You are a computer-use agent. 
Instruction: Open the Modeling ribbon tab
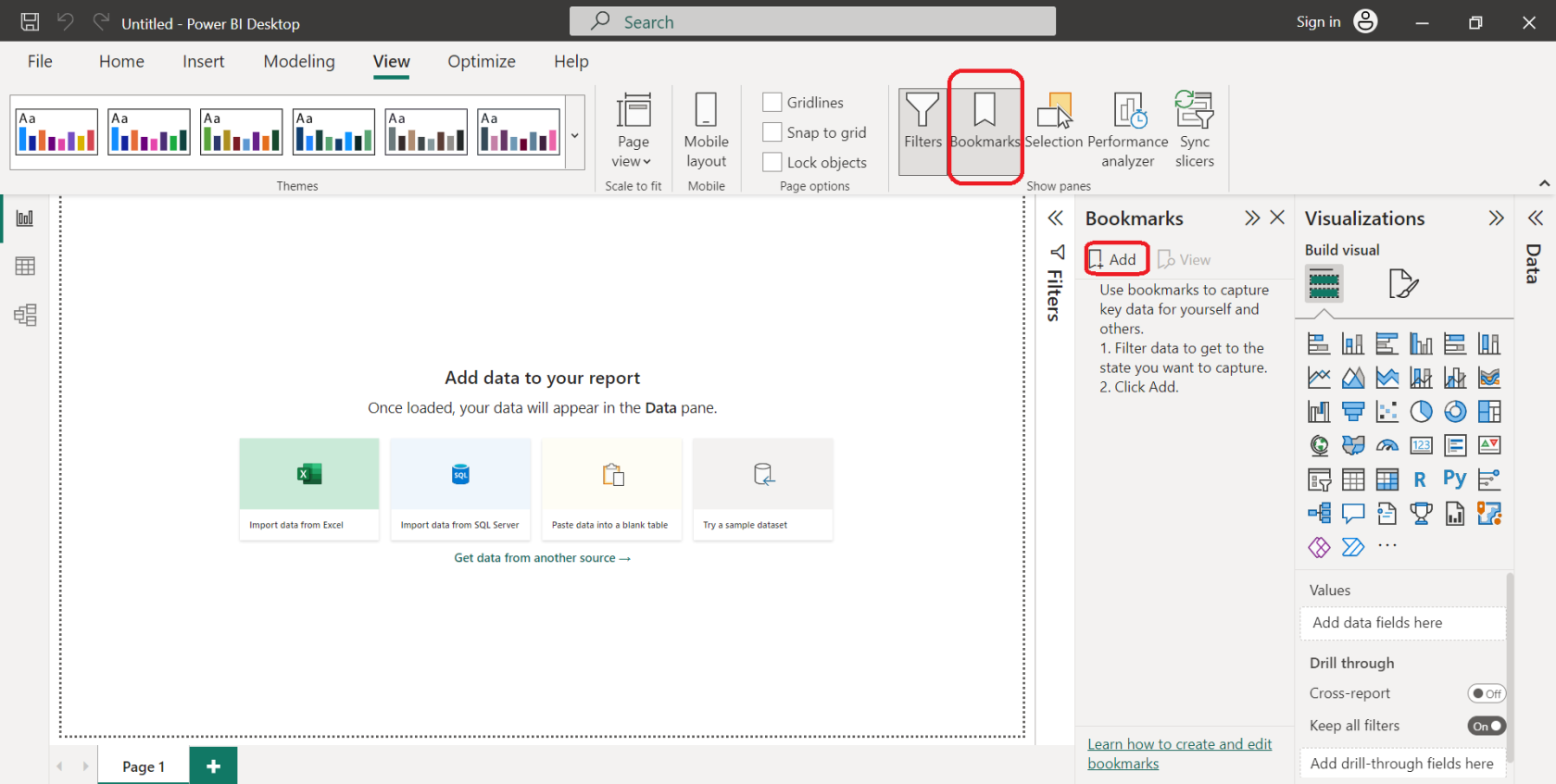coord(299,61)
